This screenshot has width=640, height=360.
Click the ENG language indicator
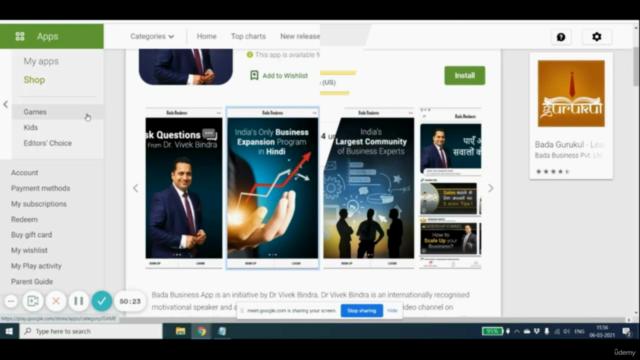coord(579,331)
